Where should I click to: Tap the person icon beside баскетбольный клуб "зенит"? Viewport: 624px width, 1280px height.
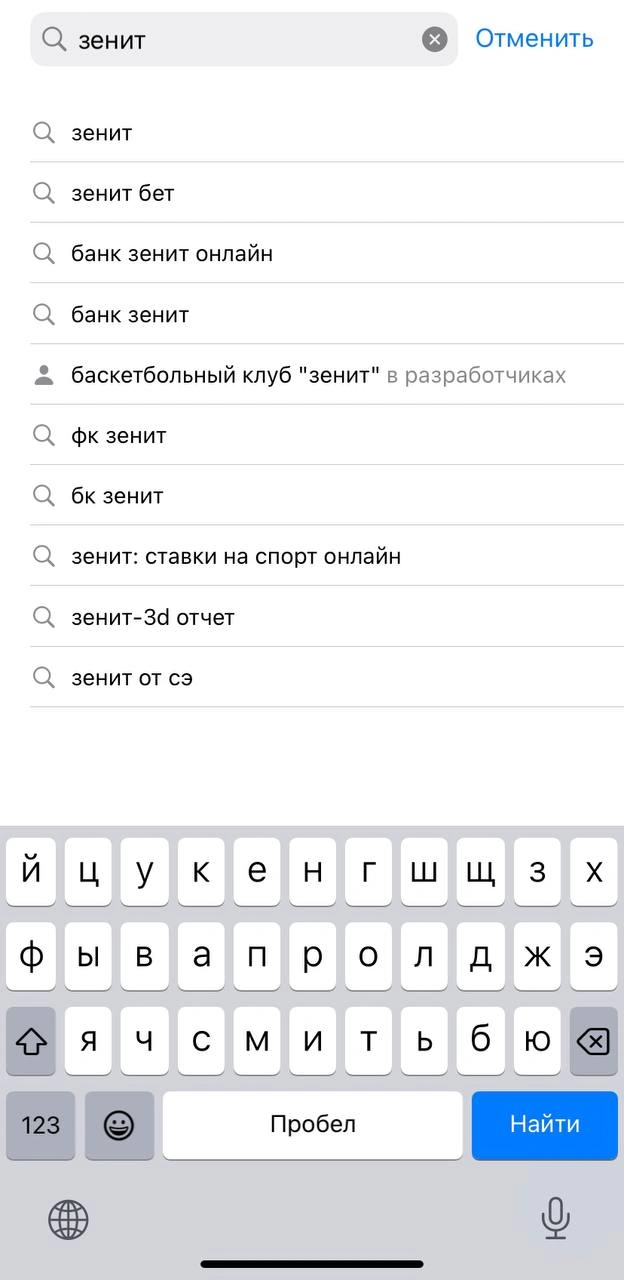pyautogui.click(x=44, y=374)
